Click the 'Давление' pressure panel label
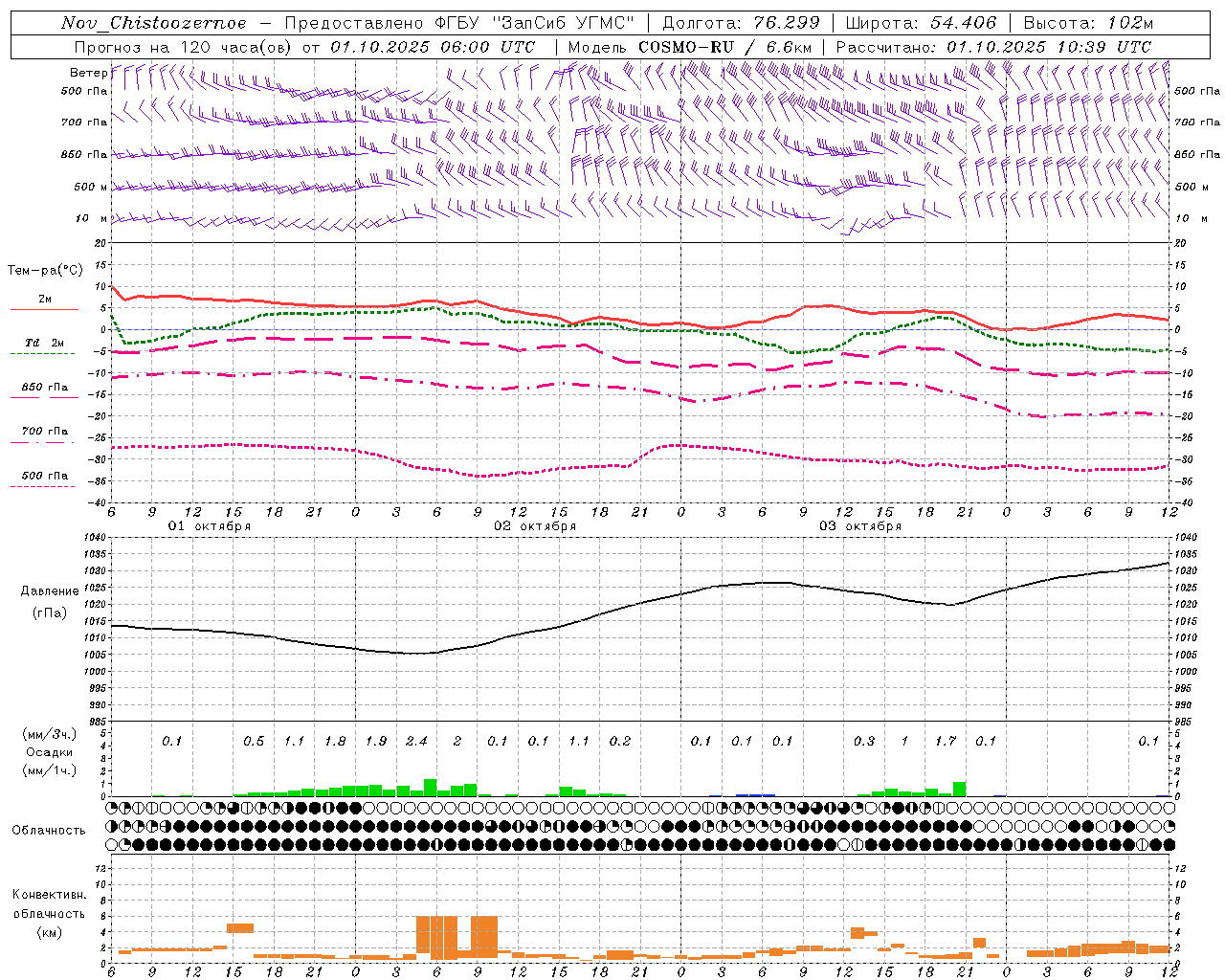This screenshot has height=980, width=1225. click(x=50, y=591)
